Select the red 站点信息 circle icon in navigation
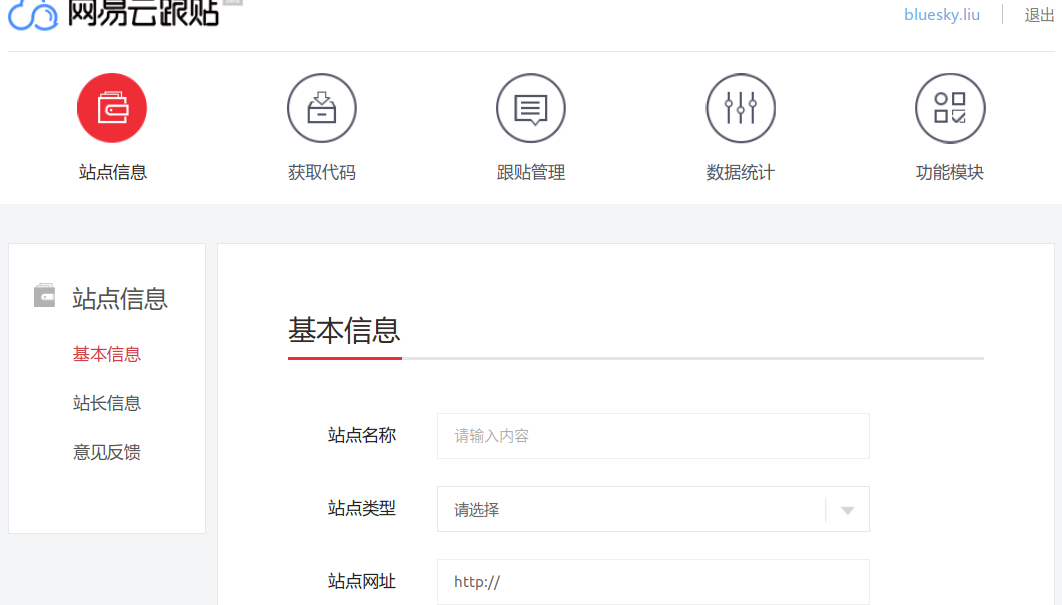The image size is (1062, 605). (112, 108)
